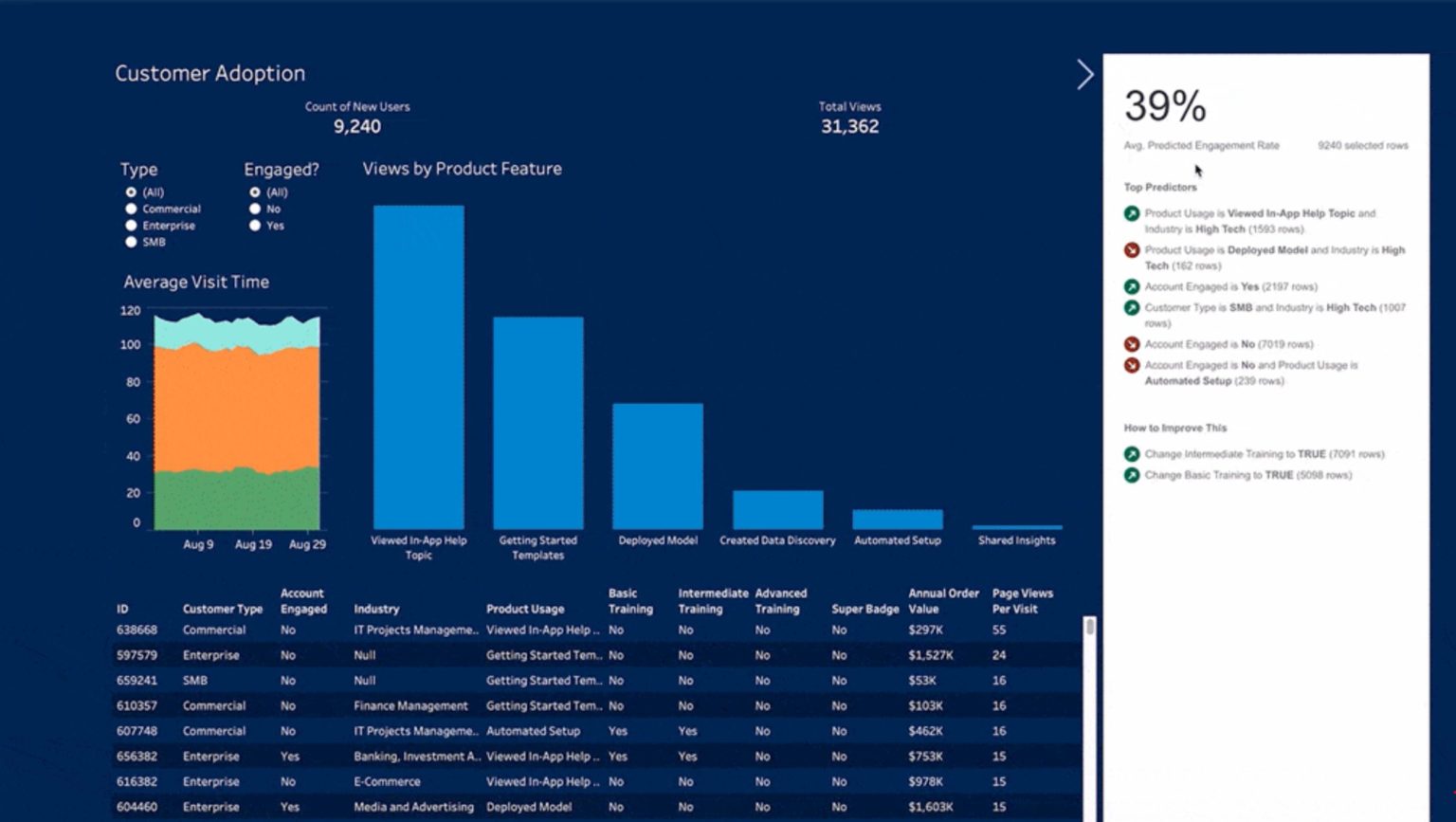The image size is (1456, 822).
Task: Collapse the predictions panel with the chevron arrow
Action: pos(1084,74)
